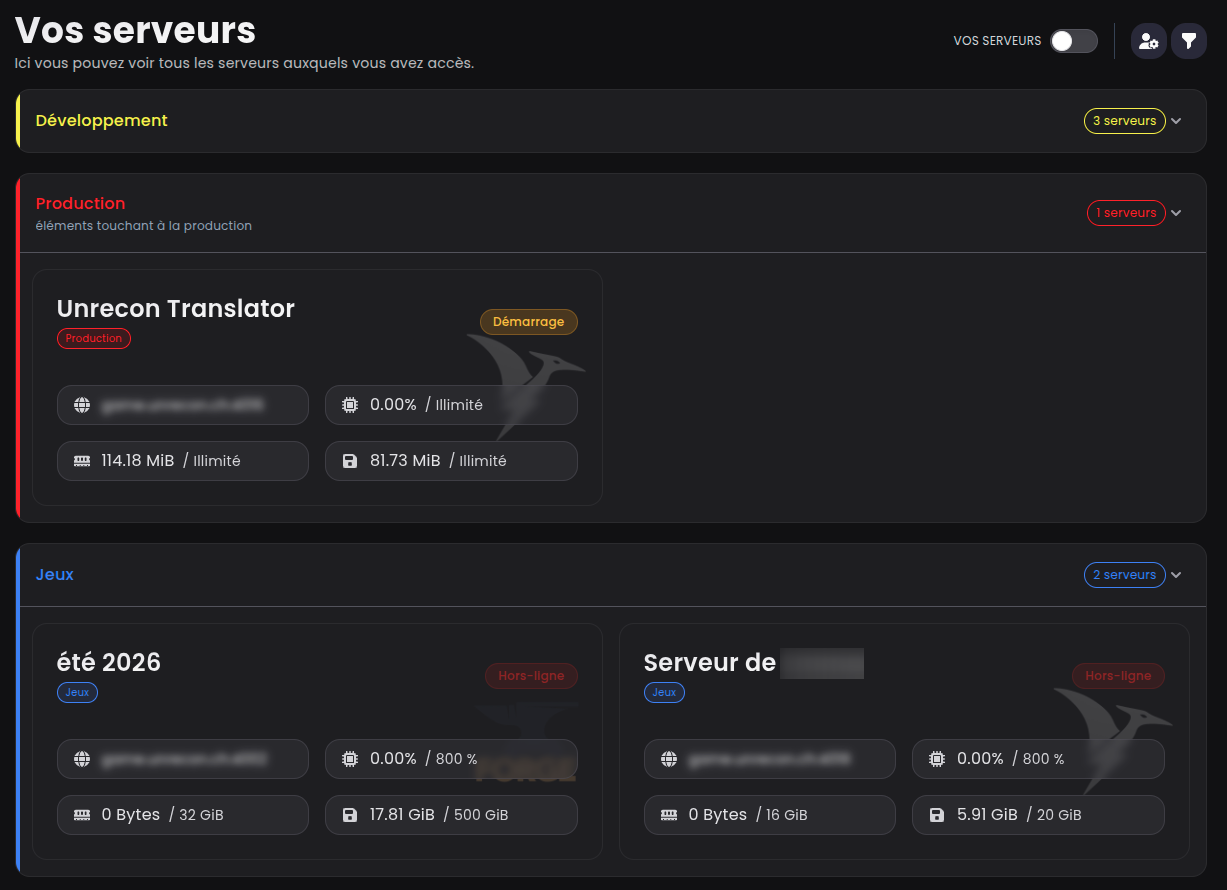Click the '114.18 MiB' memory value
The height and width of the screenshot is (890, 1227).
tap(138, 461)
